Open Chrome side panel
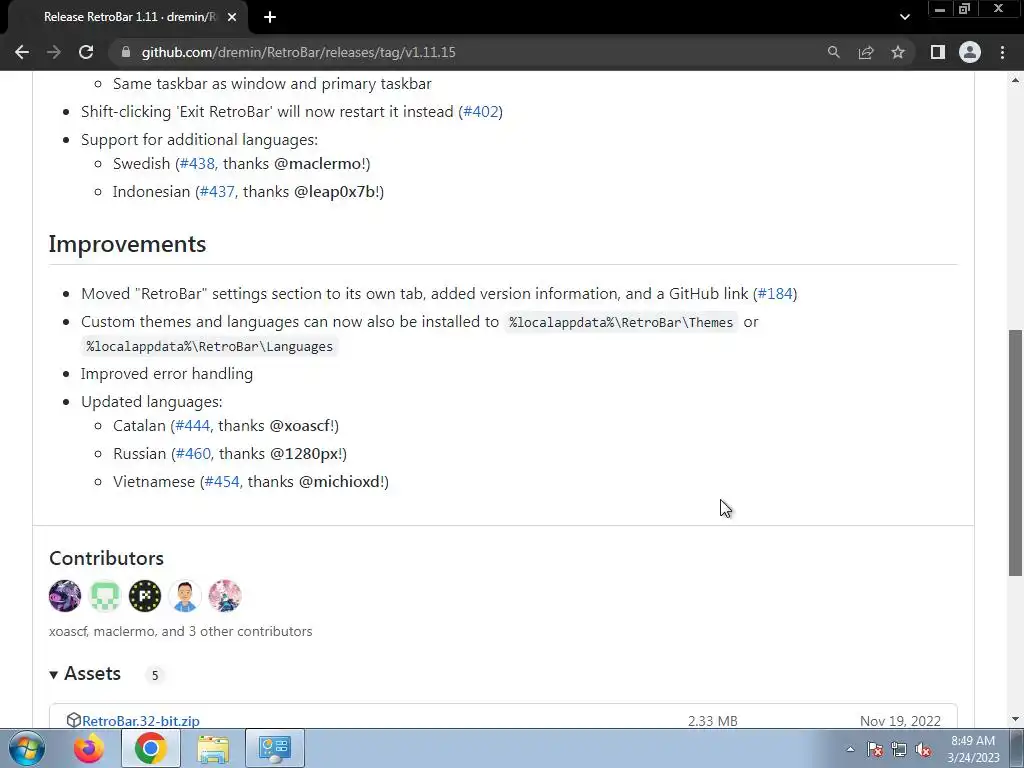This screenshot has width=1024, height=768. (x=938, y=52)
